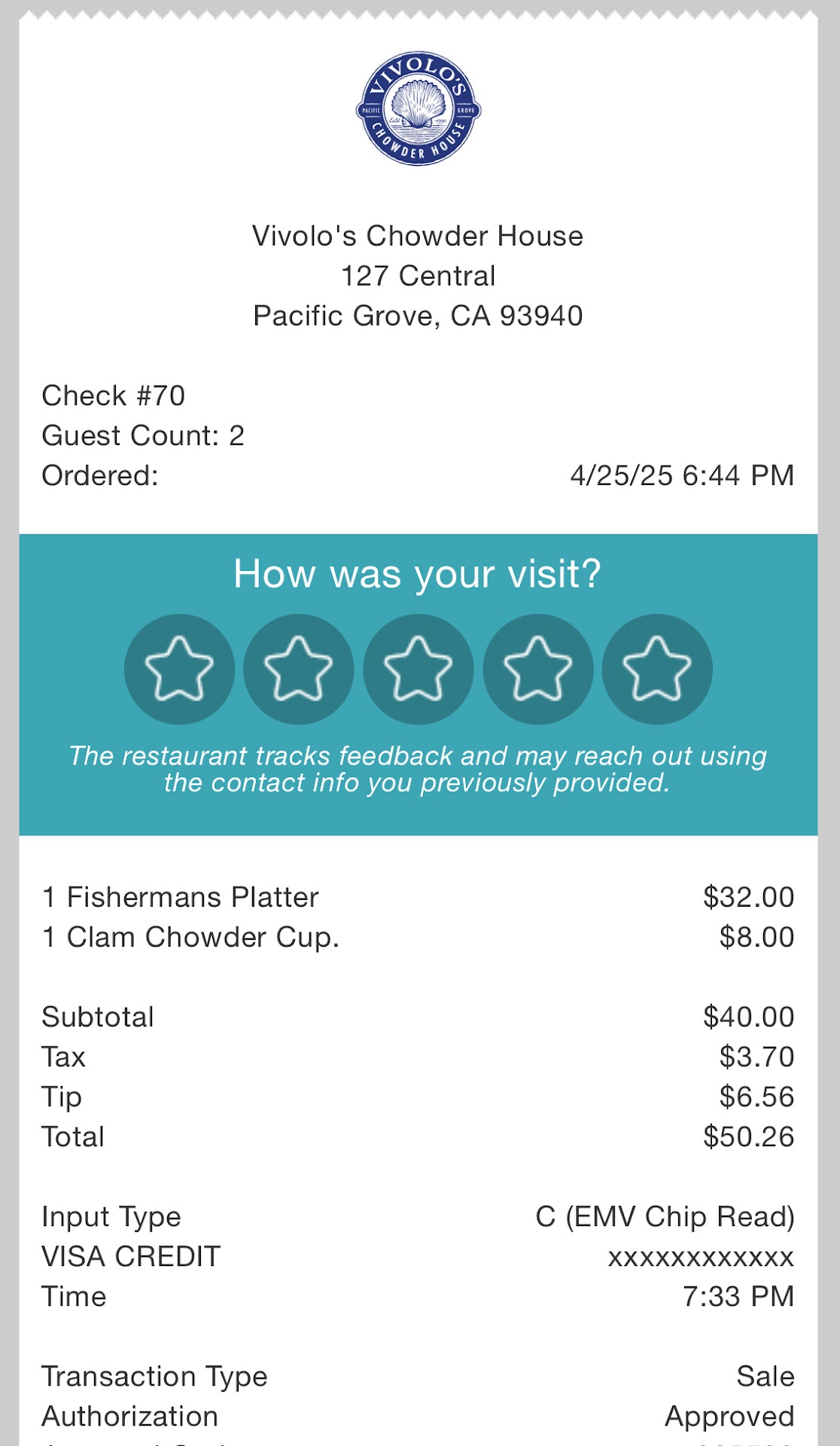Select the order date 4/25/25 6:44 PM
The width and height of the screenshot is (840, 1446).
682,476
